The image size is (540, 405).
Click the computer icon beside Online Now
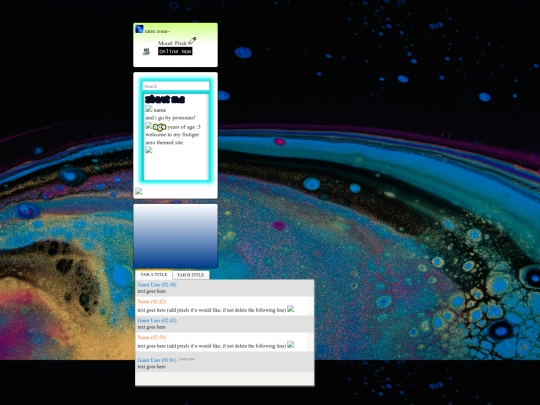(146, 52)
